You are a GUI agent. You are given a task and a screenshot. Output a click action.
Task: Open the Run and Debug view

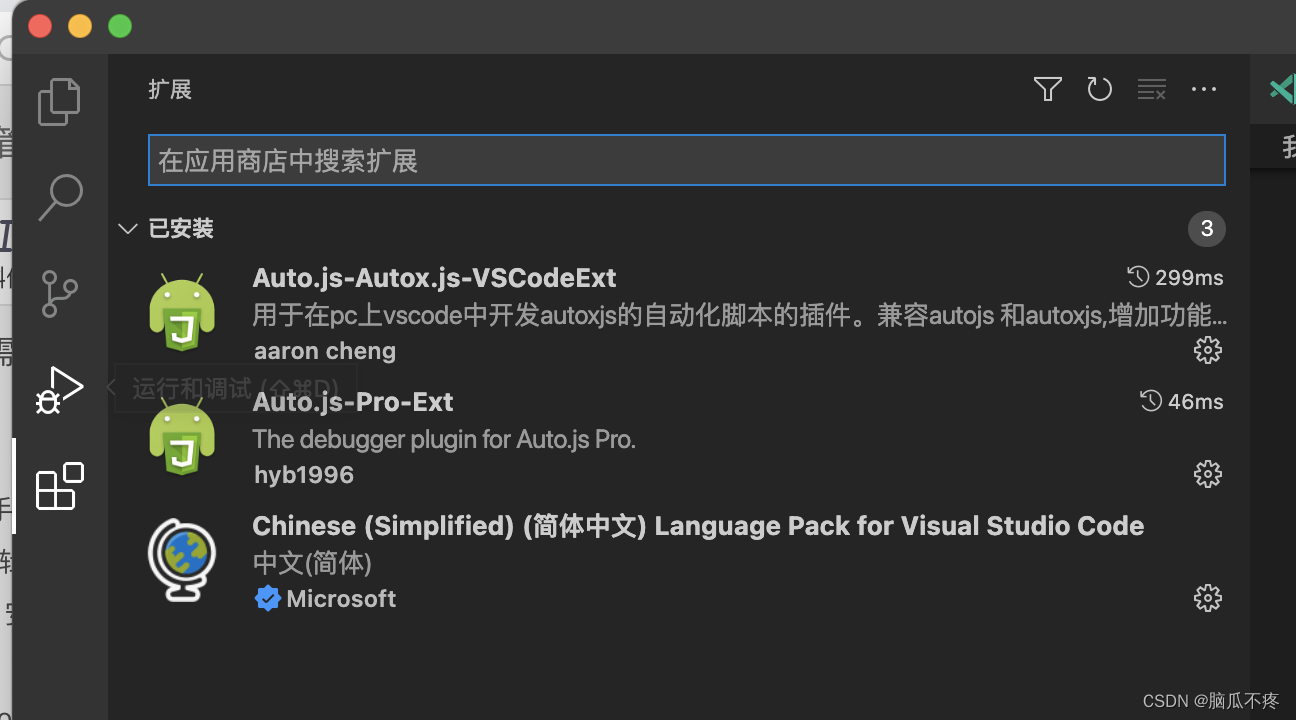point(59,390)
